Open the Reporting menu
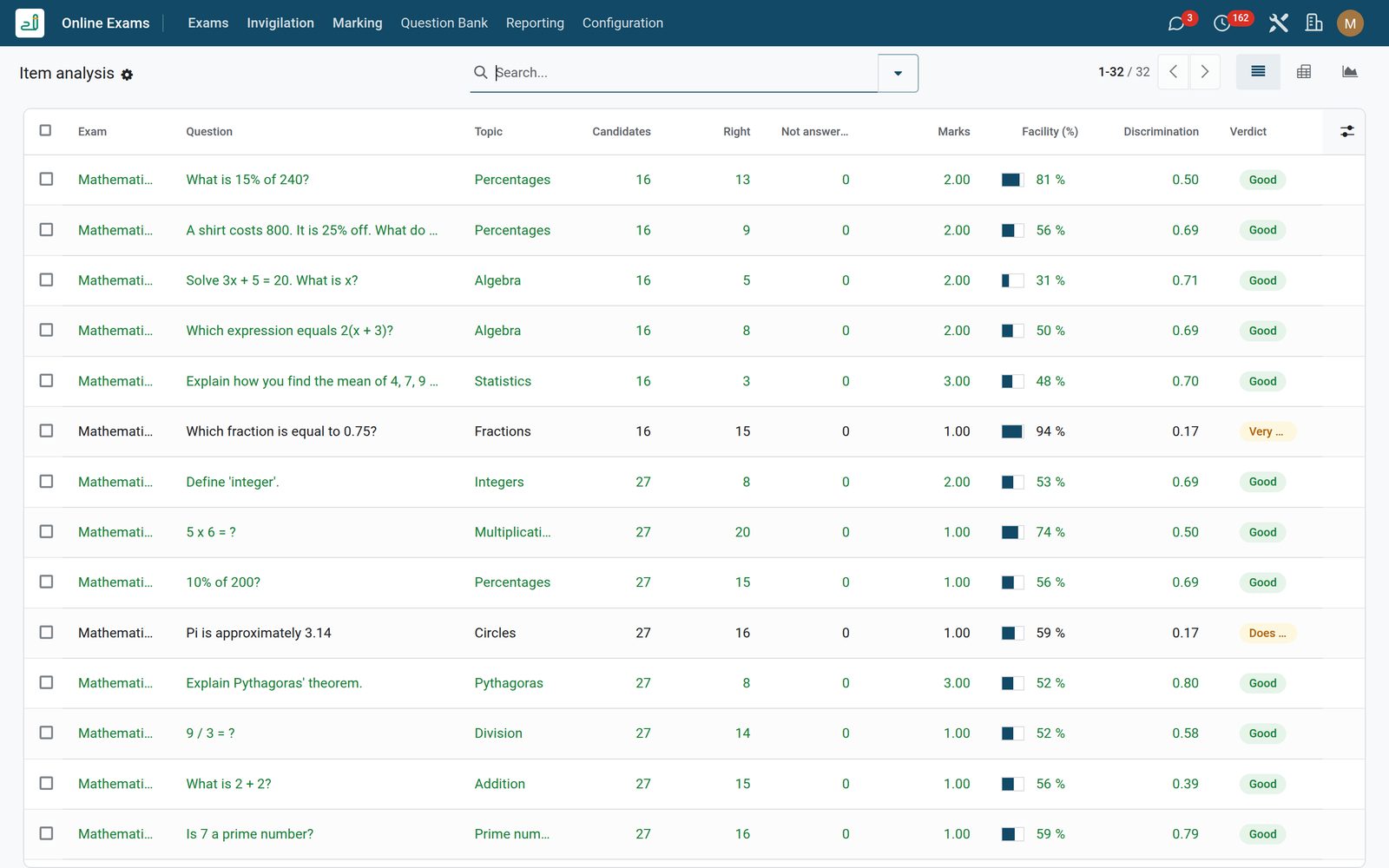1389x868 pixels. [535, 23]
